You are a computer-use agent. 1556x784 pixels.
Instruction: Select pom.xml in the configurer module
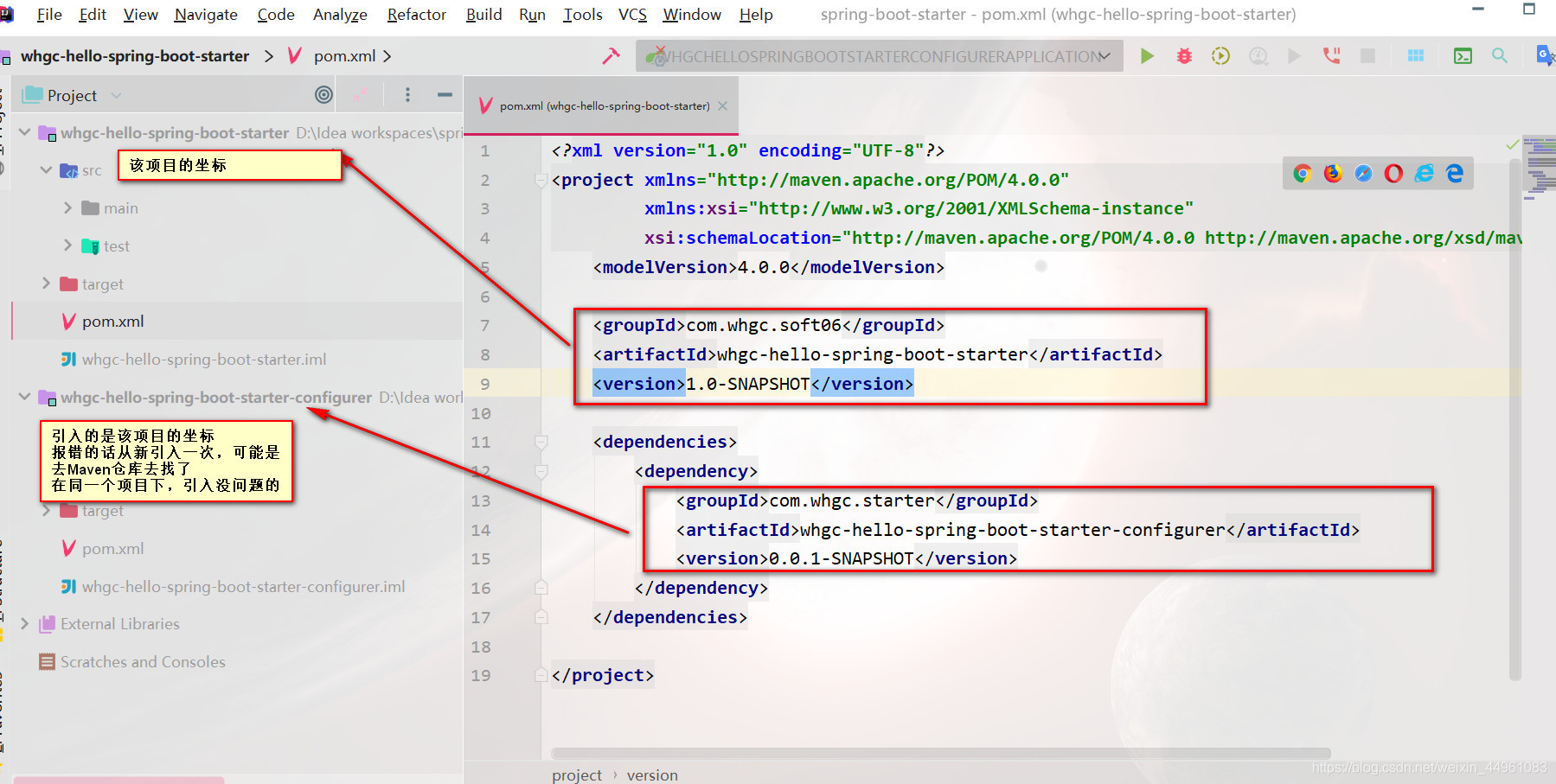113,548
